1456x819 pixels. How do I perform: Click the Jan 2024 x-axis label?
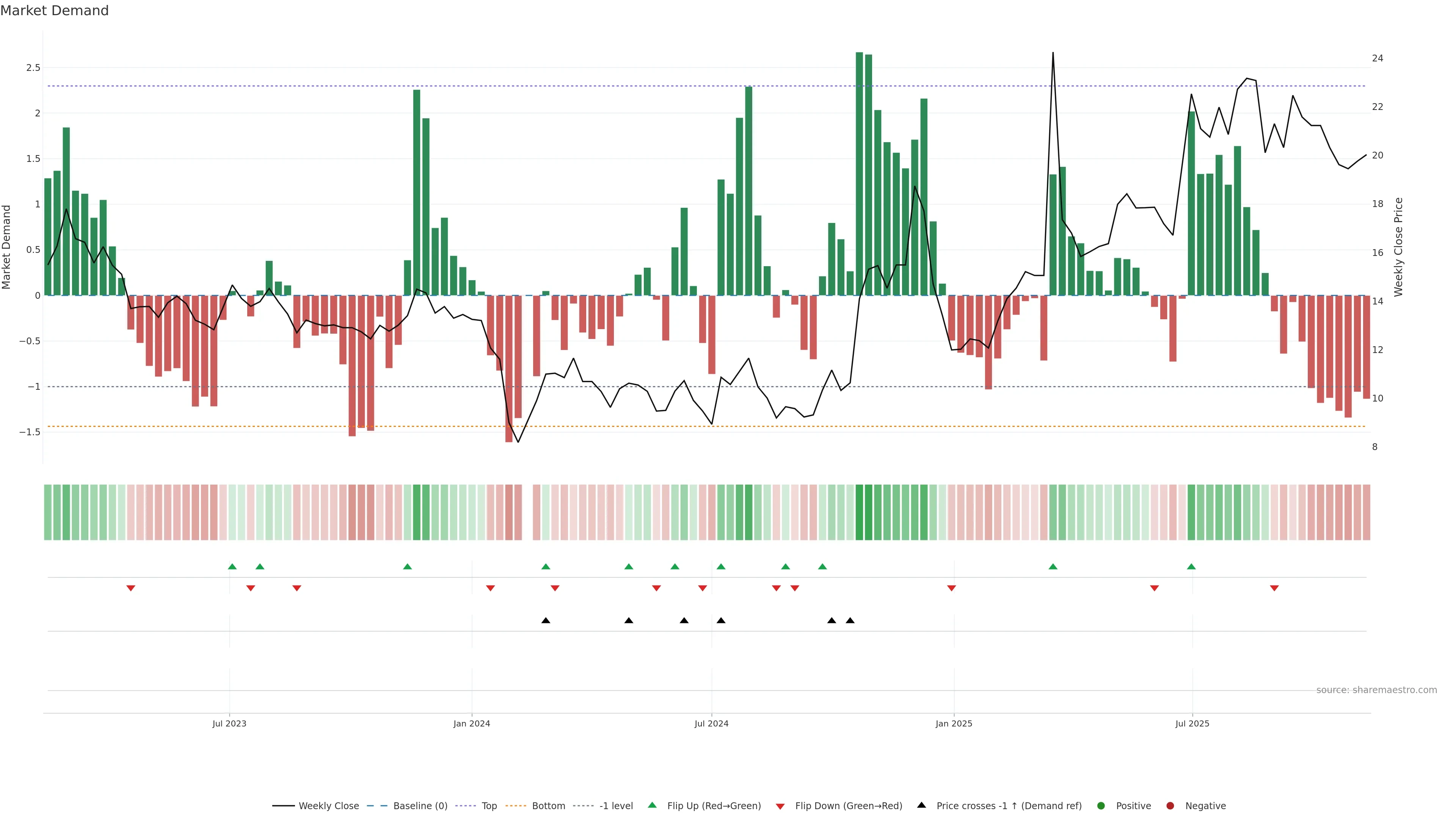pos(471,723)
